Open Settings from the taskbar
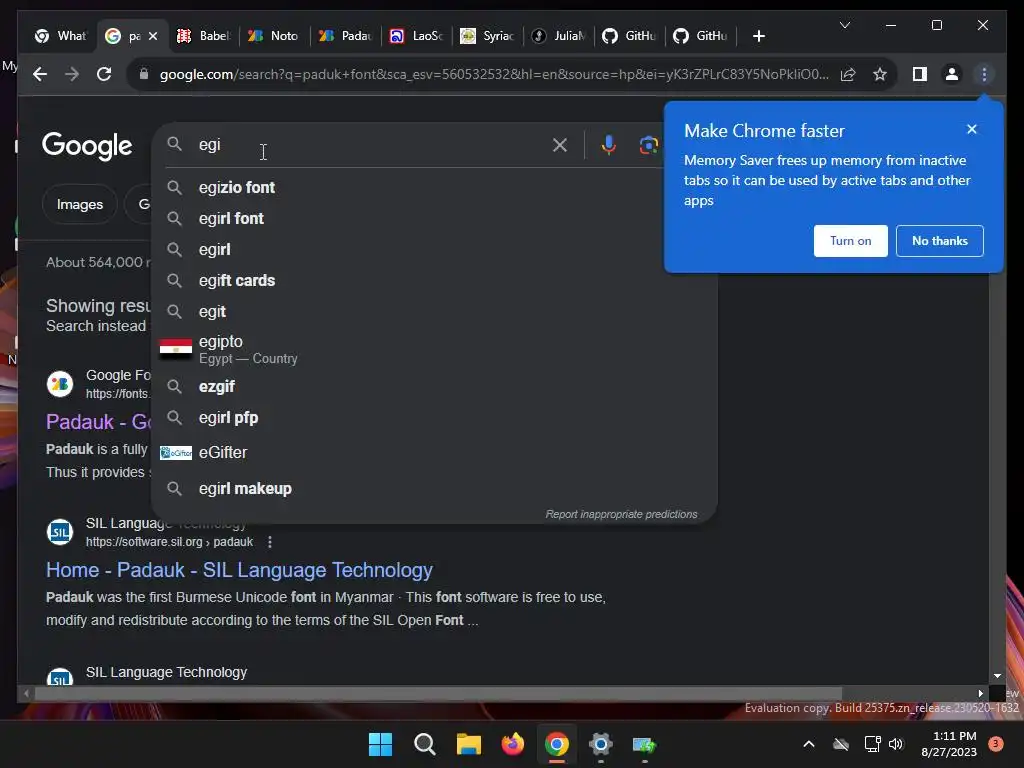 click(x=600, y=744)
